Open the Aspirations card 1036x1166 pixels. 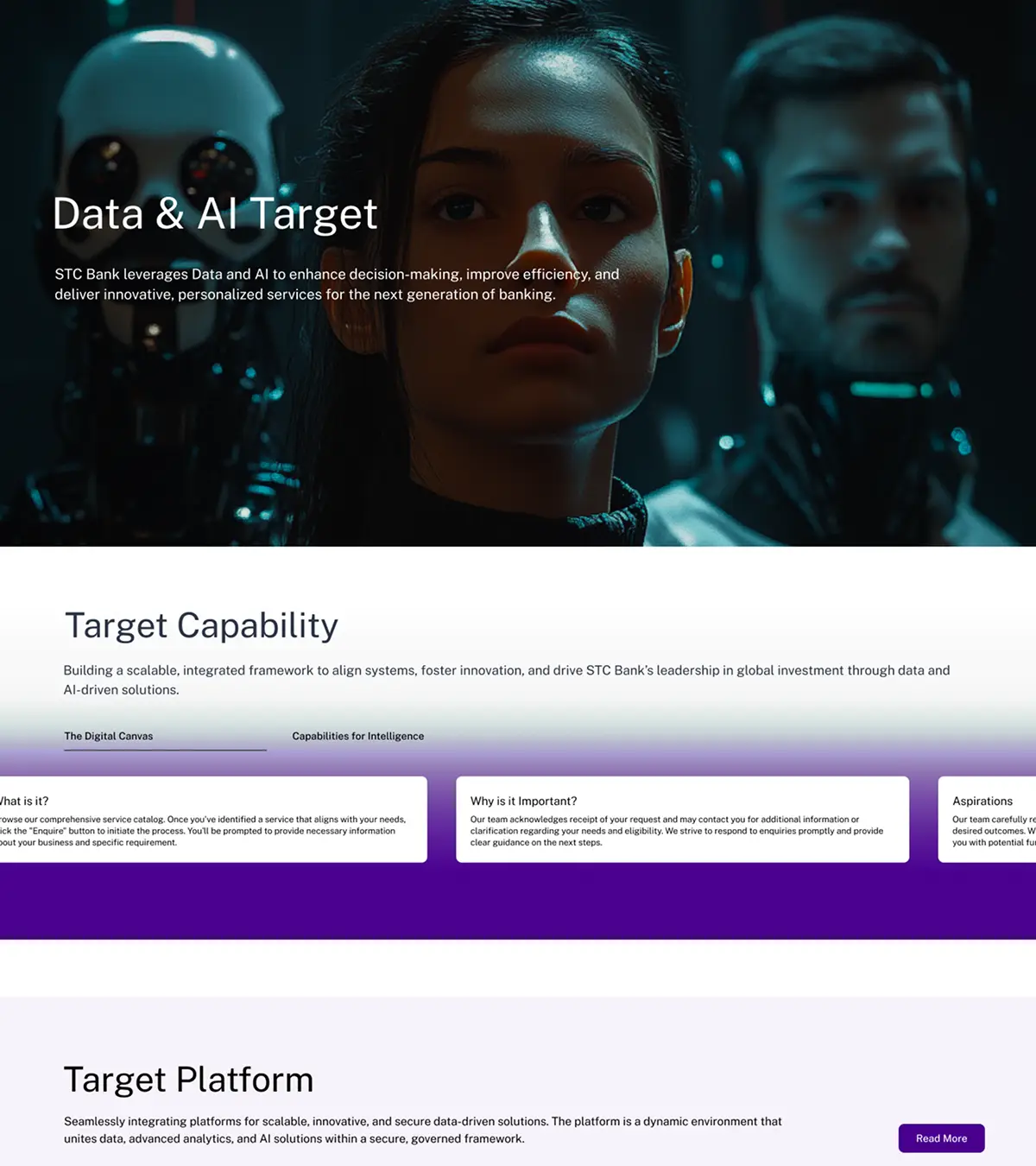(x=987, y=819)
